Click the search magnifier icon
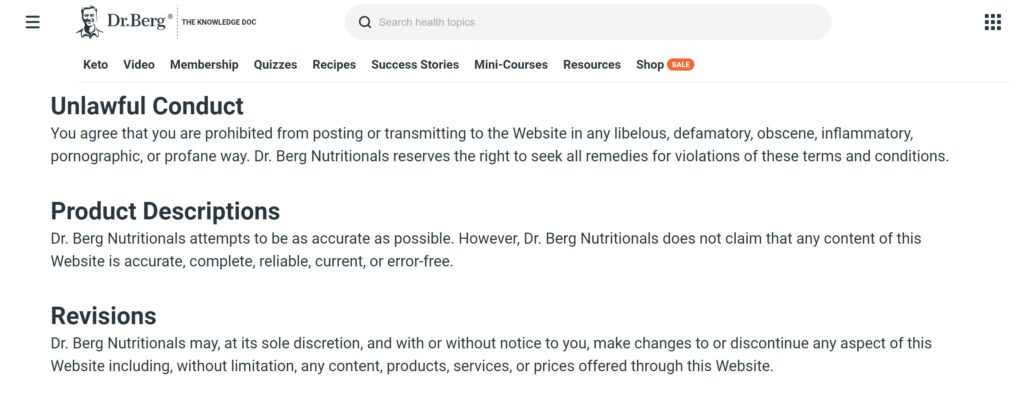1024x400 pixels. point(365,22)
